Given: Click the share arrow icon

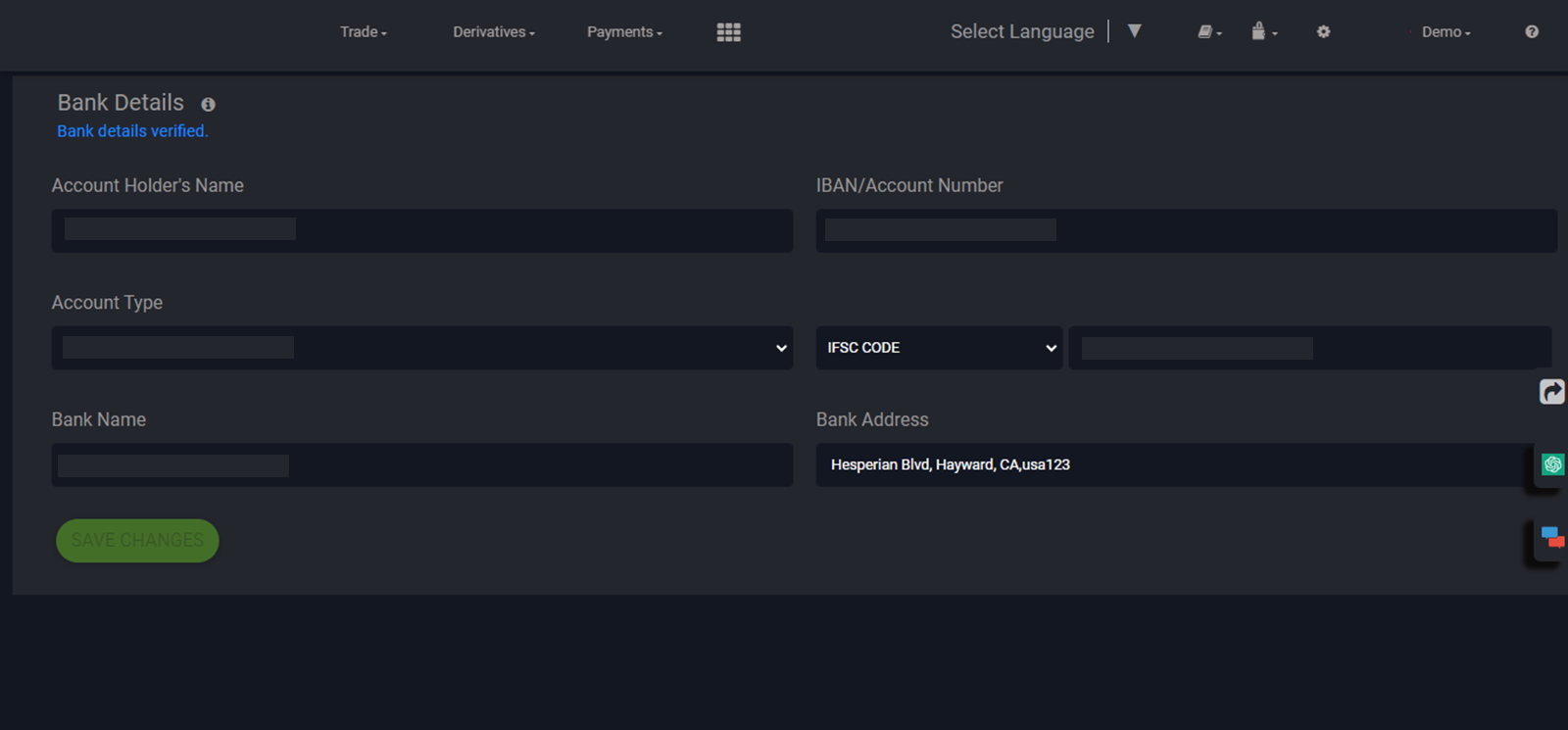Looking at the screenshot, I should (1551, 392).
